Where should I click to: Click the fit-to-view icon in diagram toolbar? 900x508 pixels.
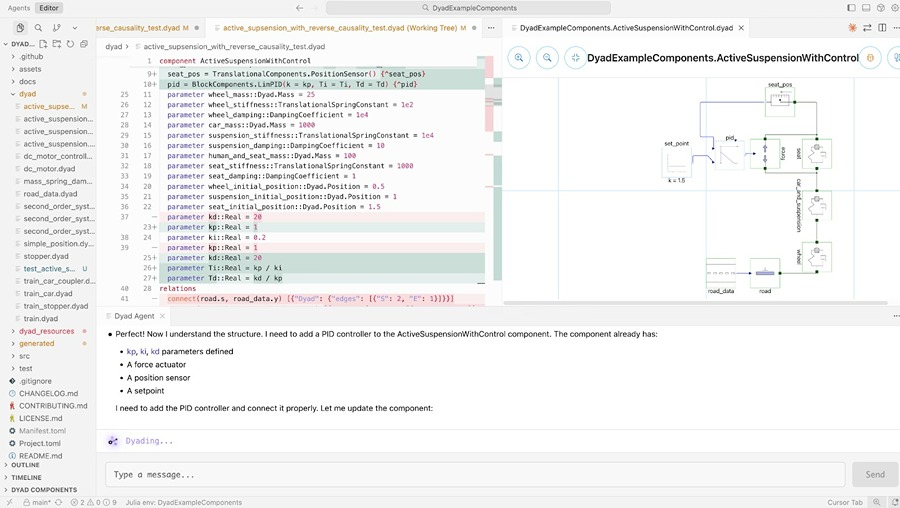point(575,58)
